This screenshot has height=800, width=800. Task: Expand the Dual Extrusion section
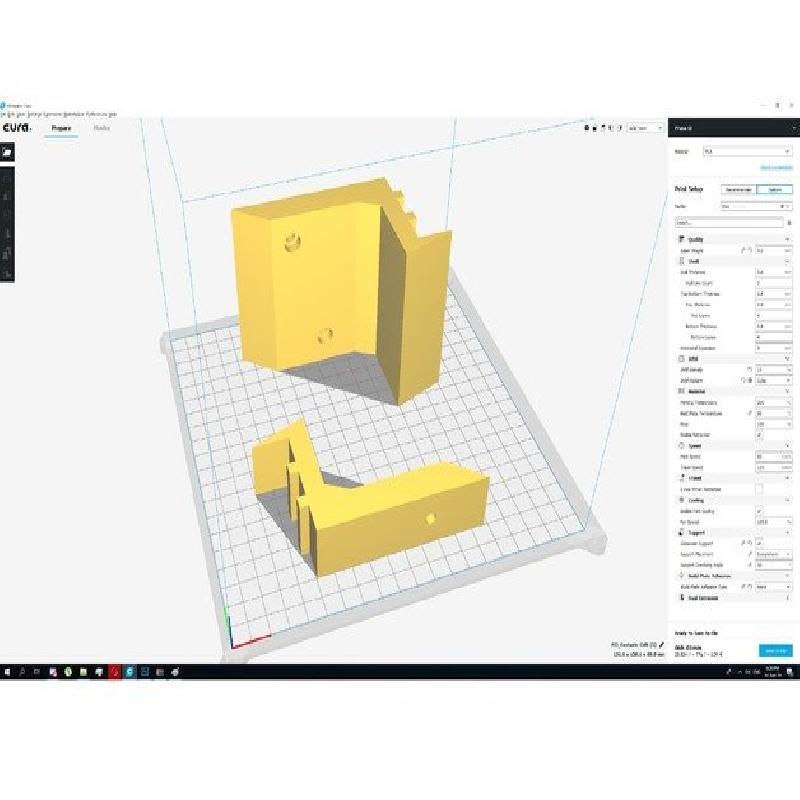pyautogui.click(x=734, y=598)
